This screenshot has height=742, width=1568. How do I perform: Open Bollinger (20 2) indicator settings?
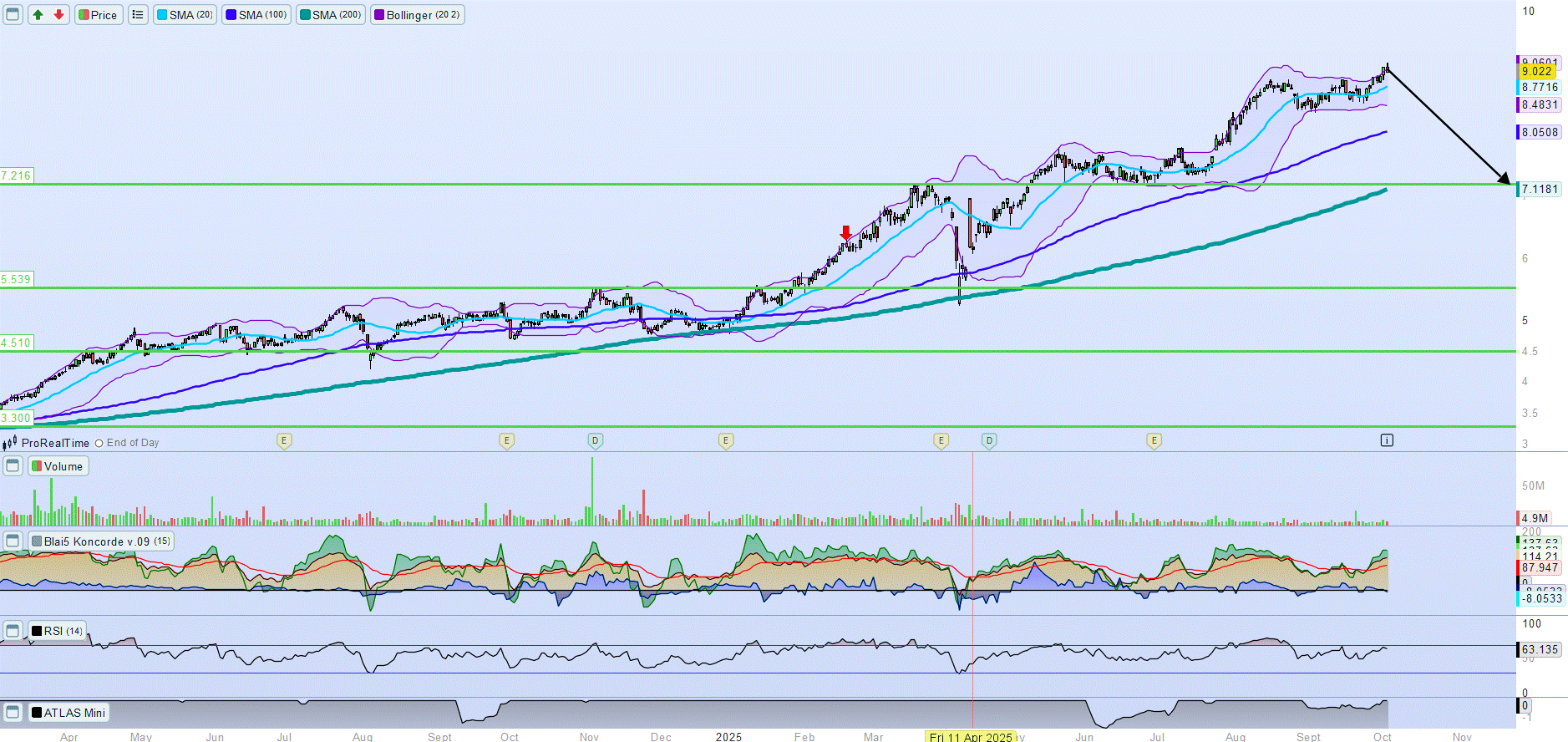click(417, 15)
